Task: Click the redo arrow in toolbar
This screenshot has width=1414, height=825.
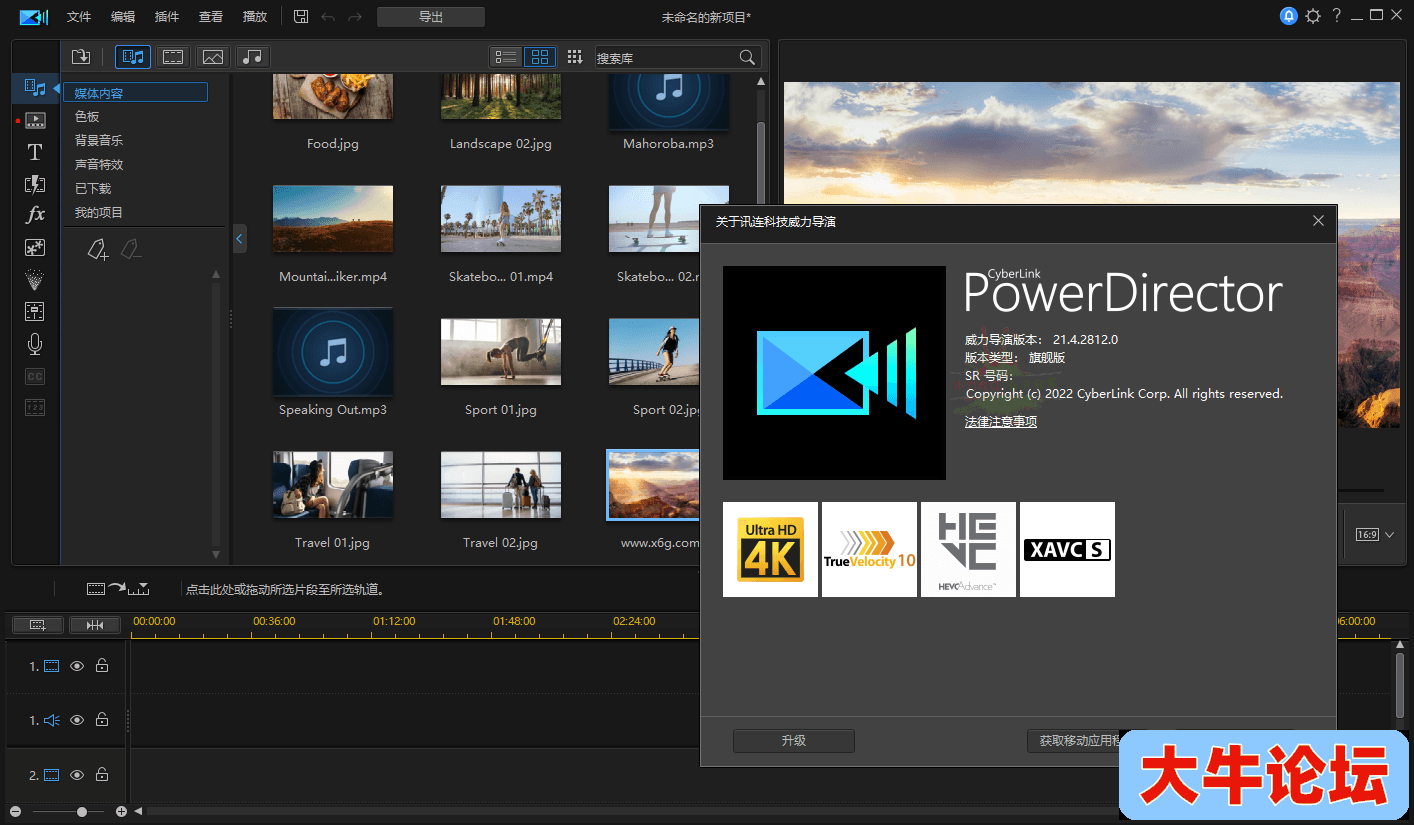Action: (x=355, y=17)
